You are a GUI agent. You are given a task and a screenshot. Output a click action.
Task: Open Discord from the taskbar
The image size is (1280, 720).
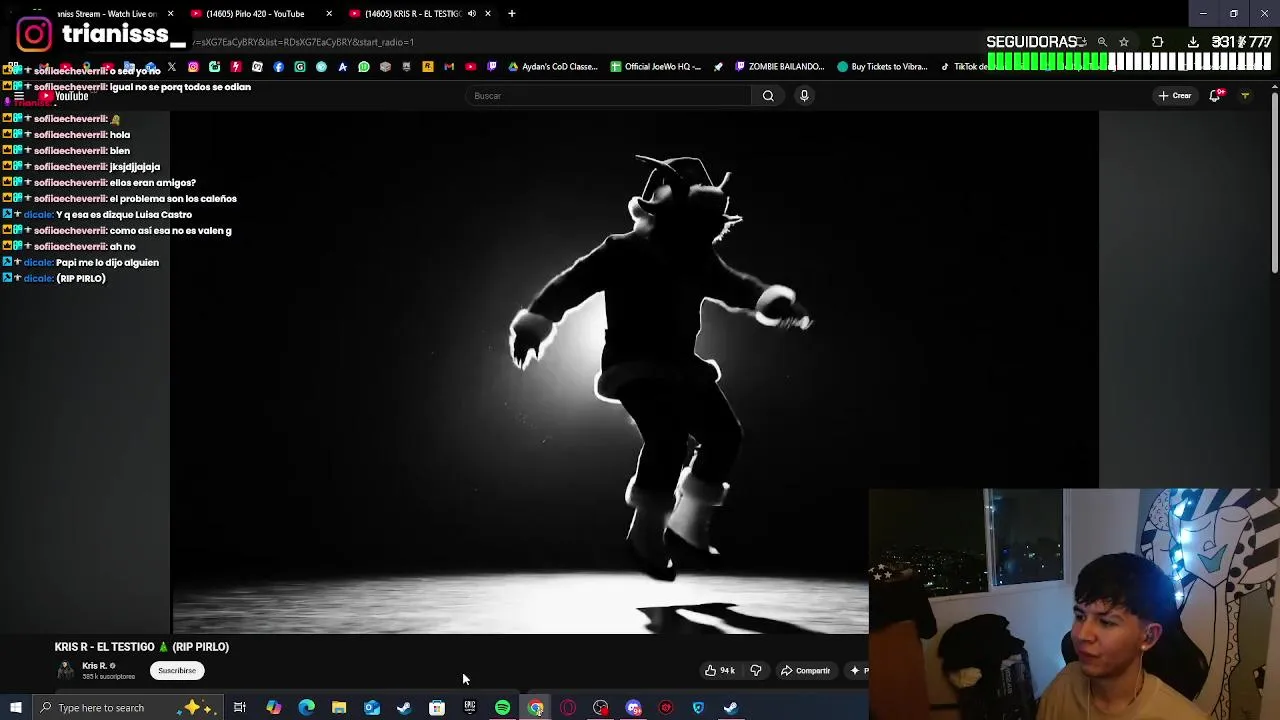click(x=633, y=708)
